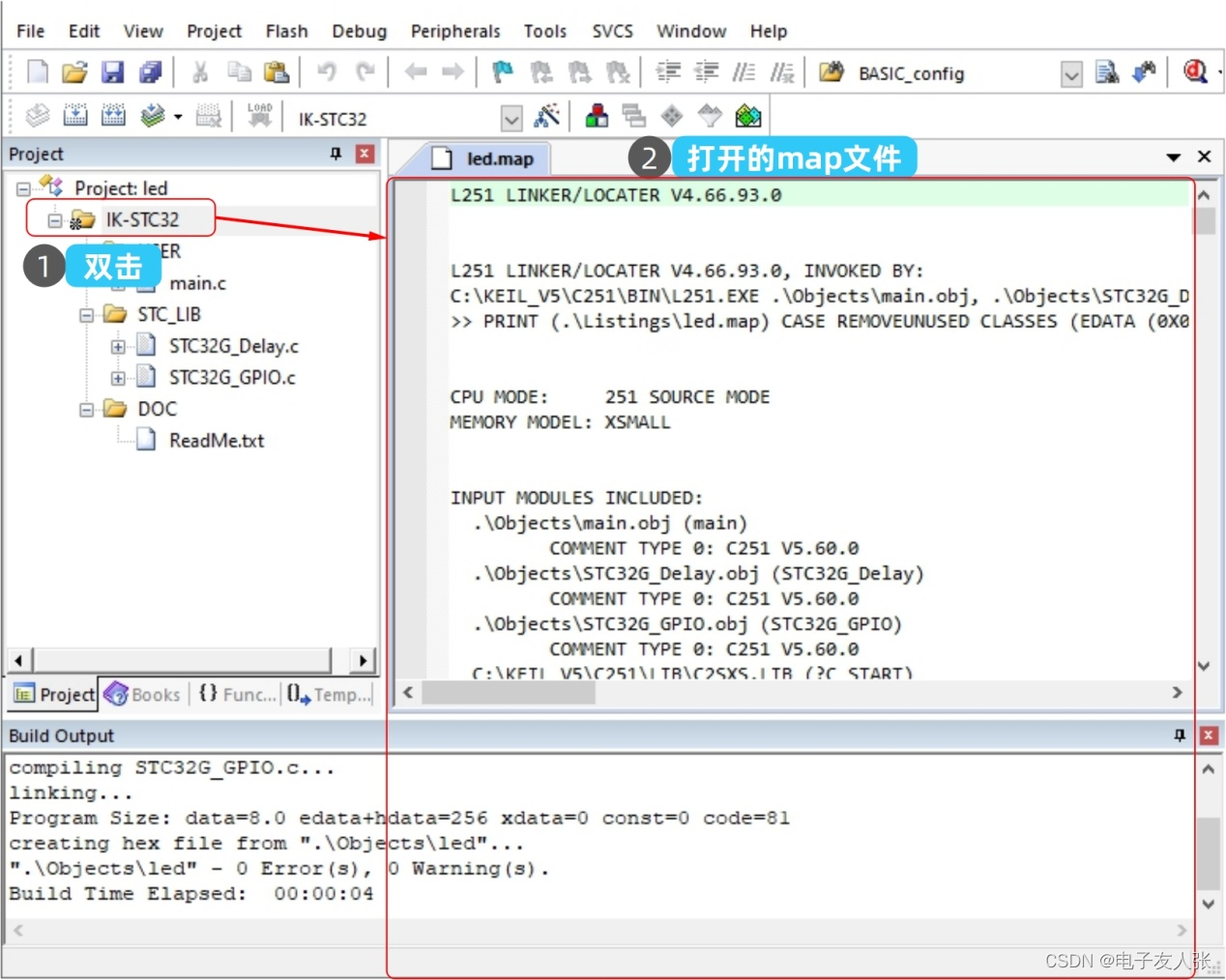1226x980 pixels.
Task: Open the batch build dropdown arrow
Action: 178,118
